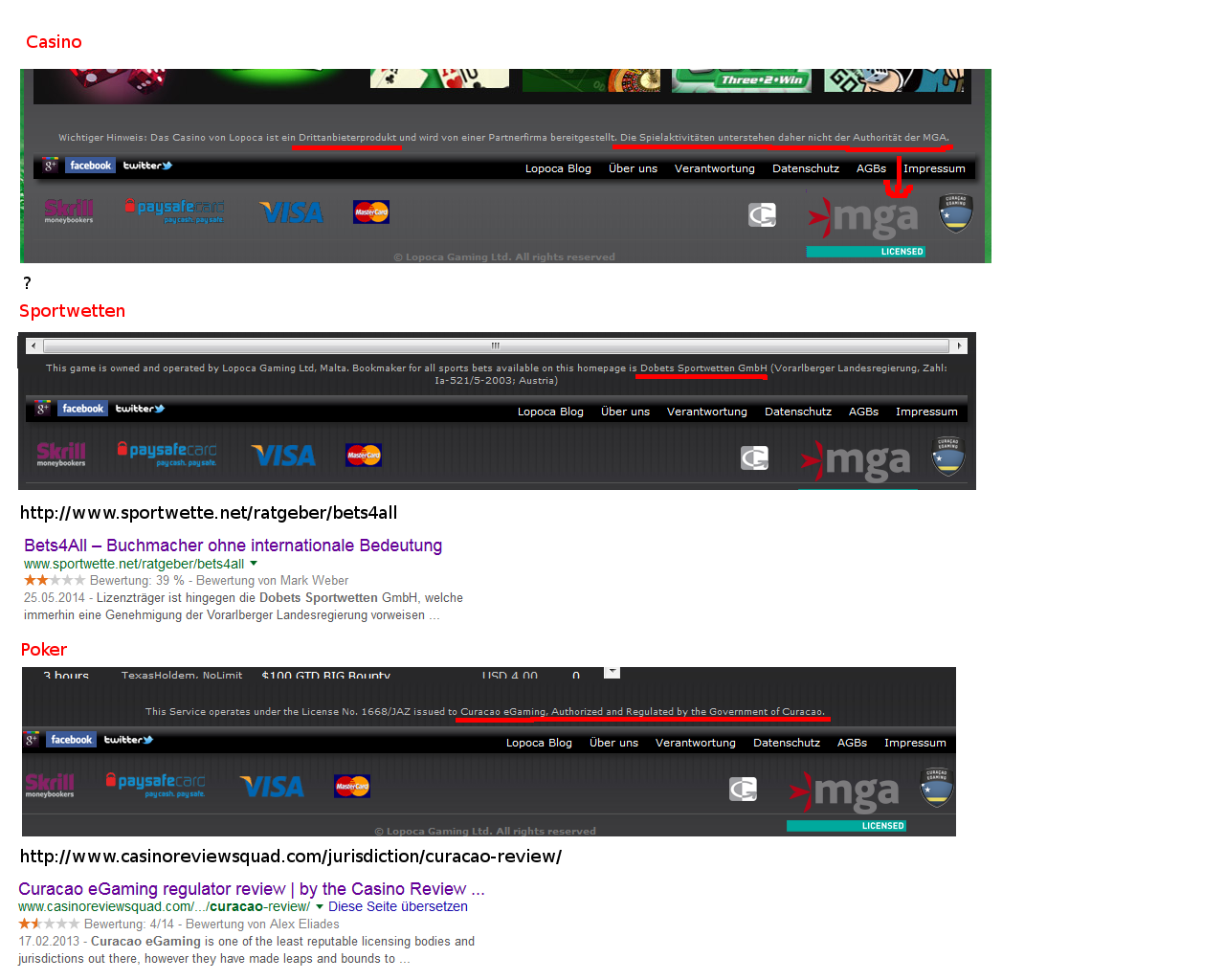The height and width of the screenshot is (980, 1225).
Task: Open AGBs in the Poker footer menu
Action: 852,743
